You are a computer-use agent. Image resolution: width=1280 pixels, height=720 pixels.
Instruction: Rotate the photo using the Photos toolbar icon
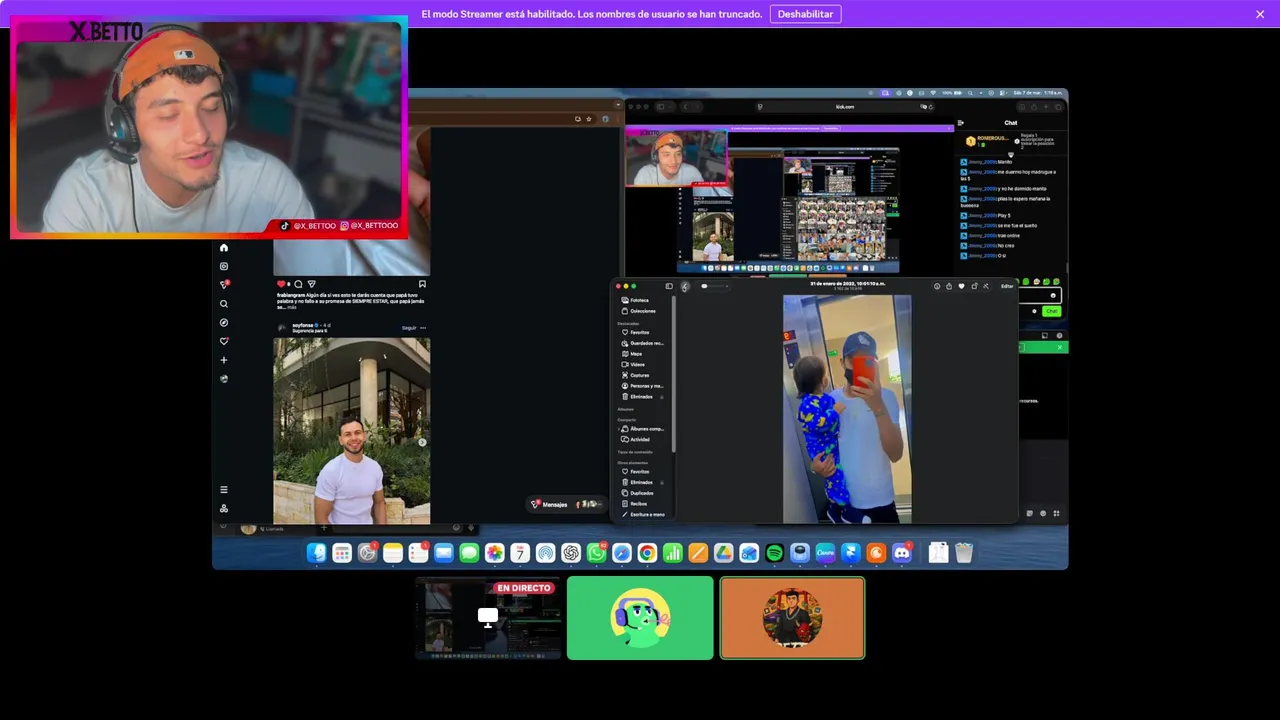(x=974, y=286)
